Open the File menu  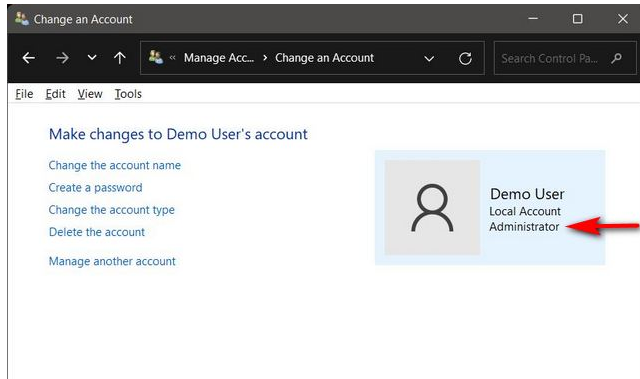pos(24,94)
